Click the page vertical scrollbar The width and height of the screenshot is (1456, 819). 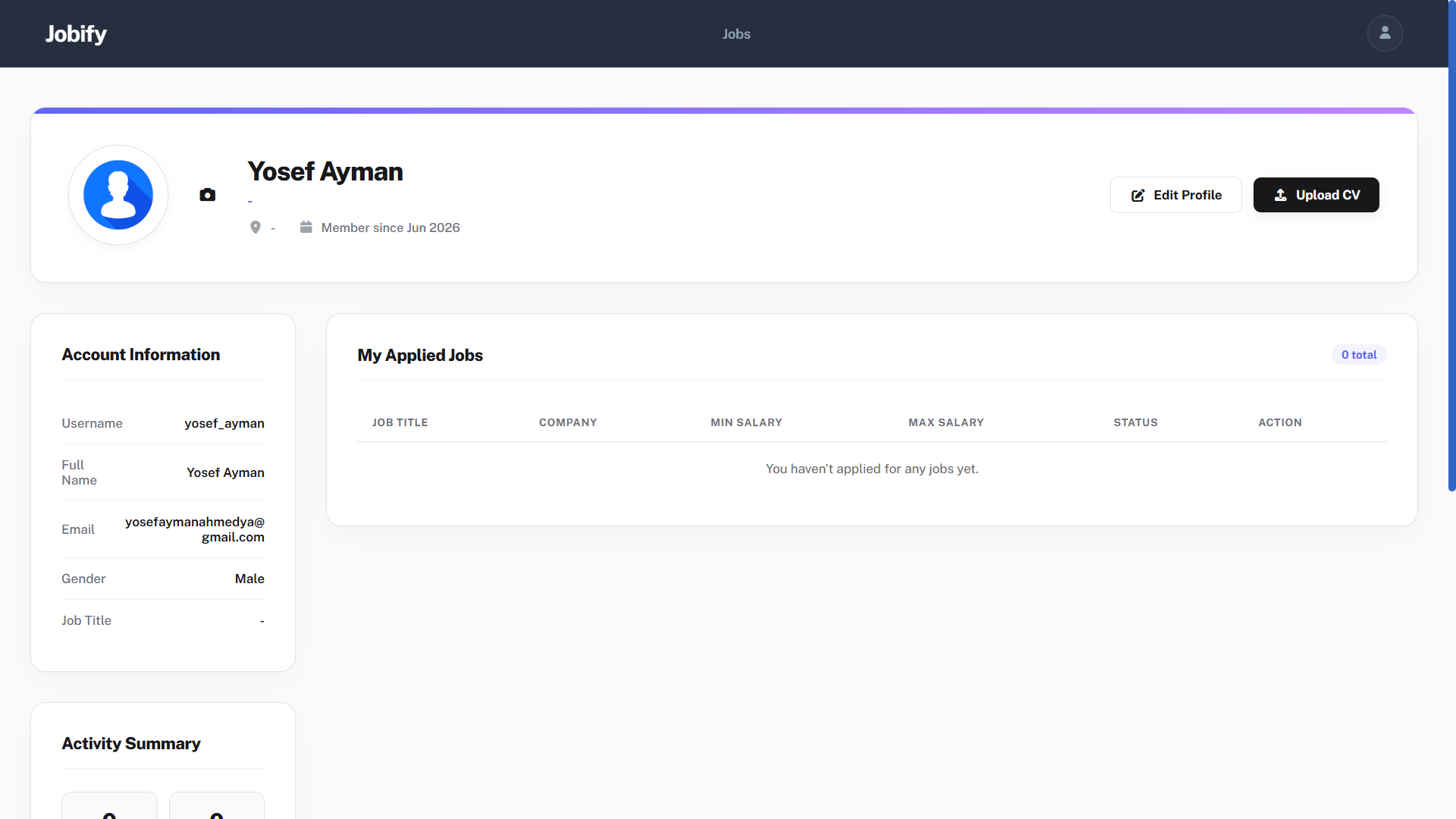[x=1451, y=246]
